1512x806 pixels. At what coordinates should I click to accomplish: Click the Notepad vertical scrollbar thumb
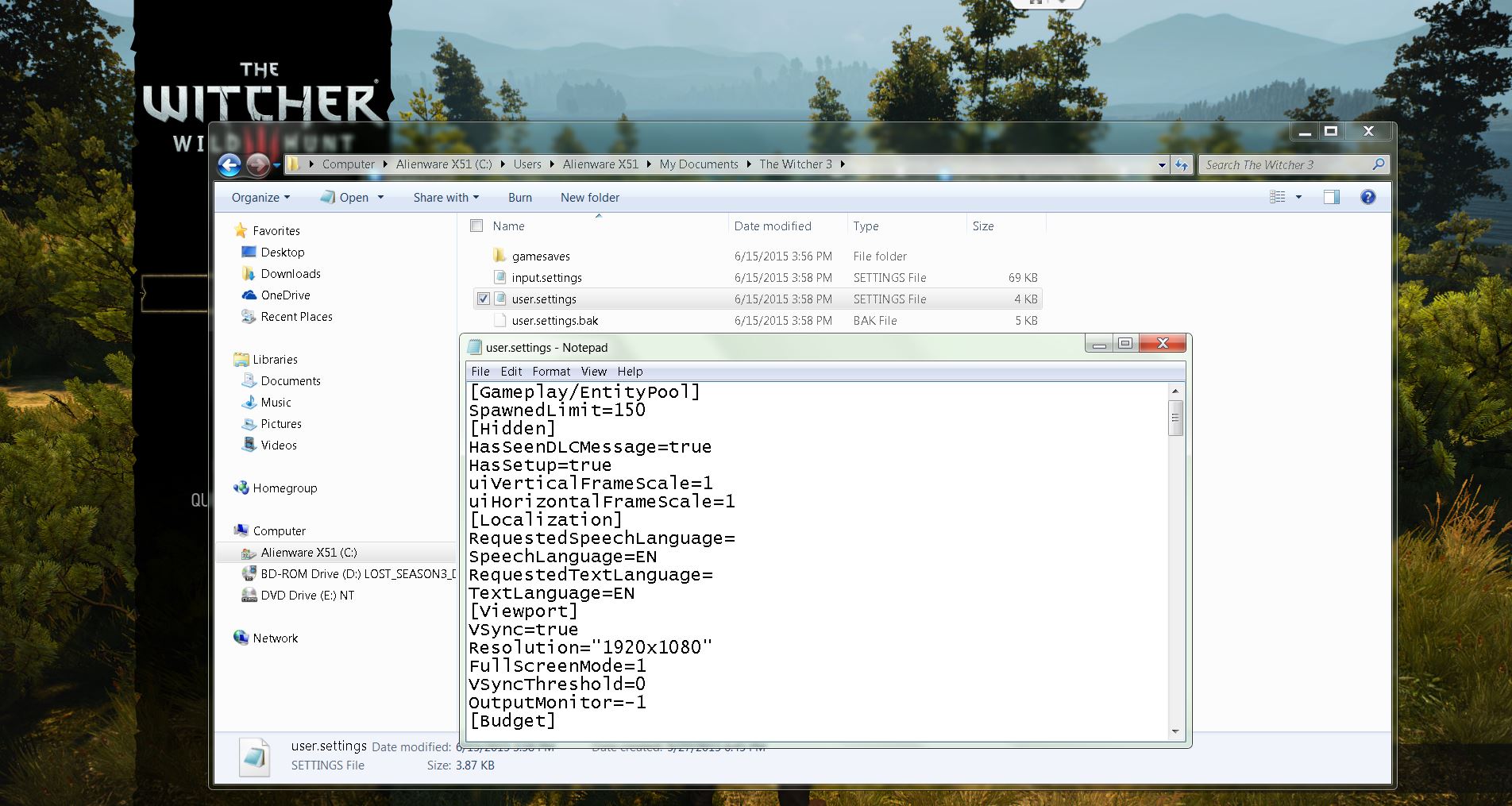pos(1175,418)
